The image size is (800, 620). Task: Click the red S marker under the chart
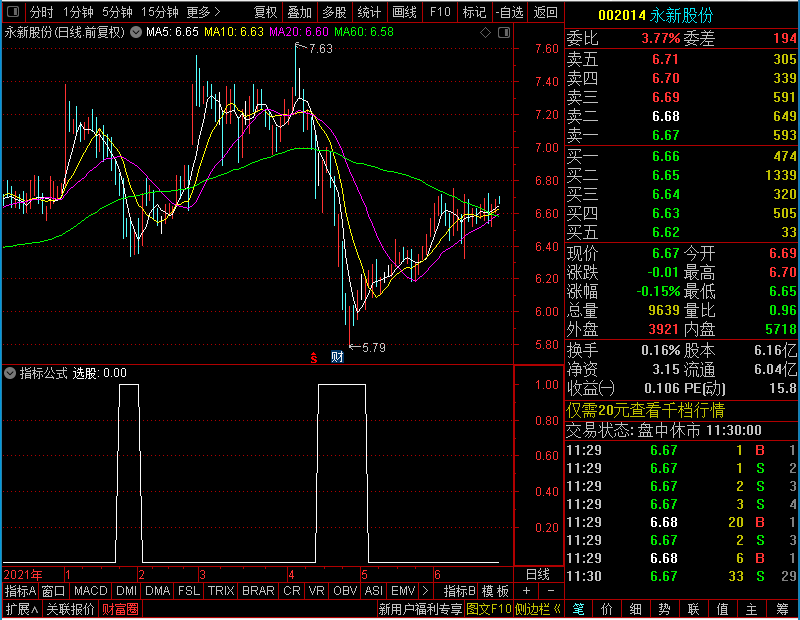(314, 358)
